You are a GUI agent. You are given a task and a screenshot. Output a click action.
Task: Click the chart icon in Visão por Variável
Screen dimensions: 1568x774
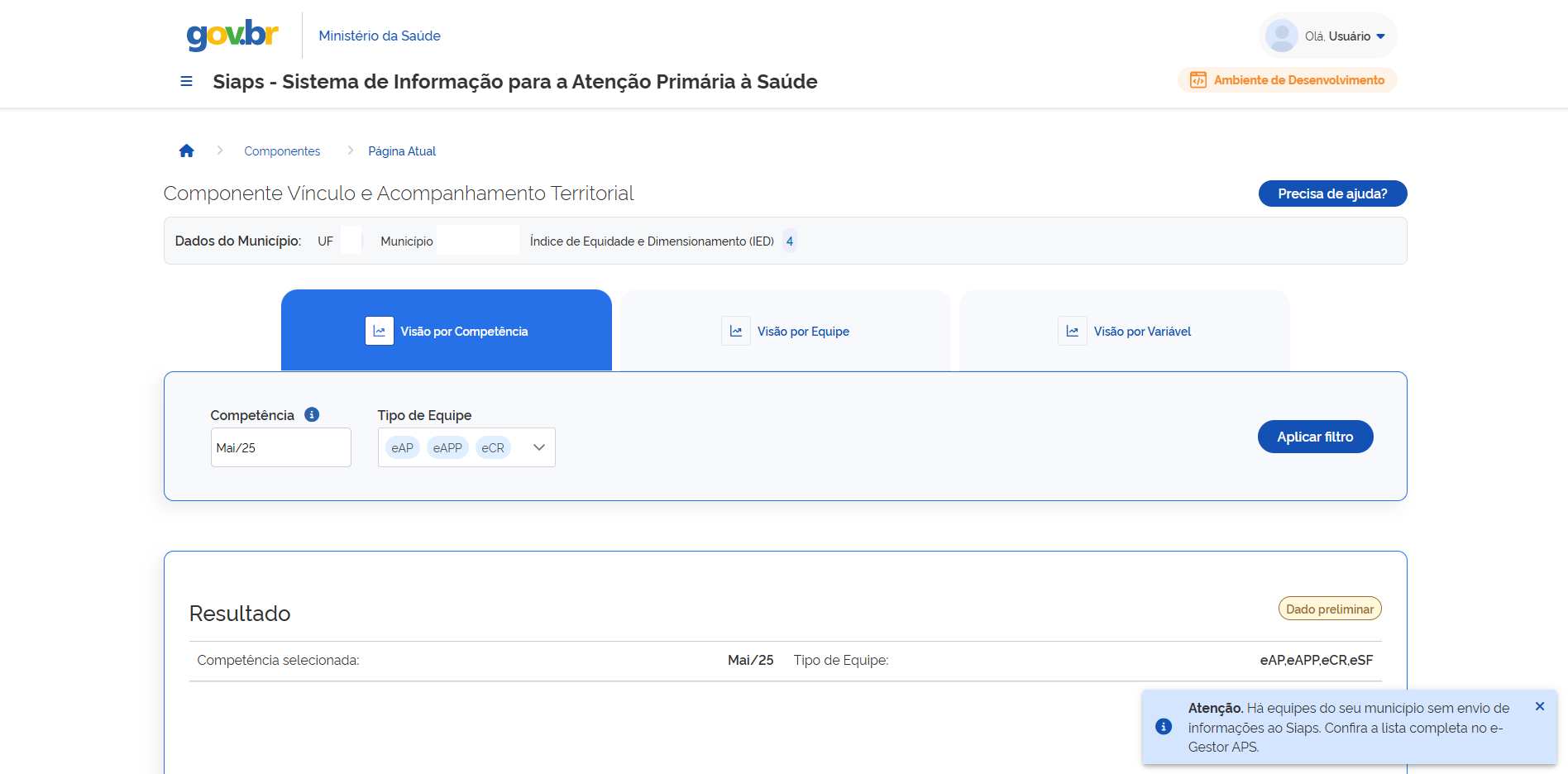tap(1072, 331)
